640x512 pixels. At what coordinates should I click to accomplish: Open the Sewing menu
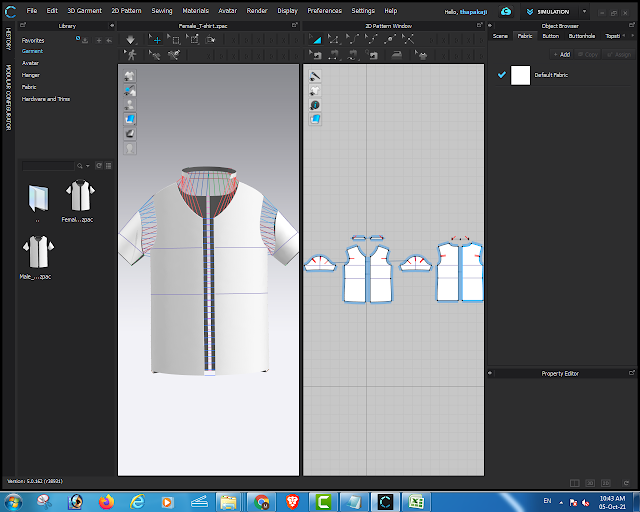[x=162, y=10]
